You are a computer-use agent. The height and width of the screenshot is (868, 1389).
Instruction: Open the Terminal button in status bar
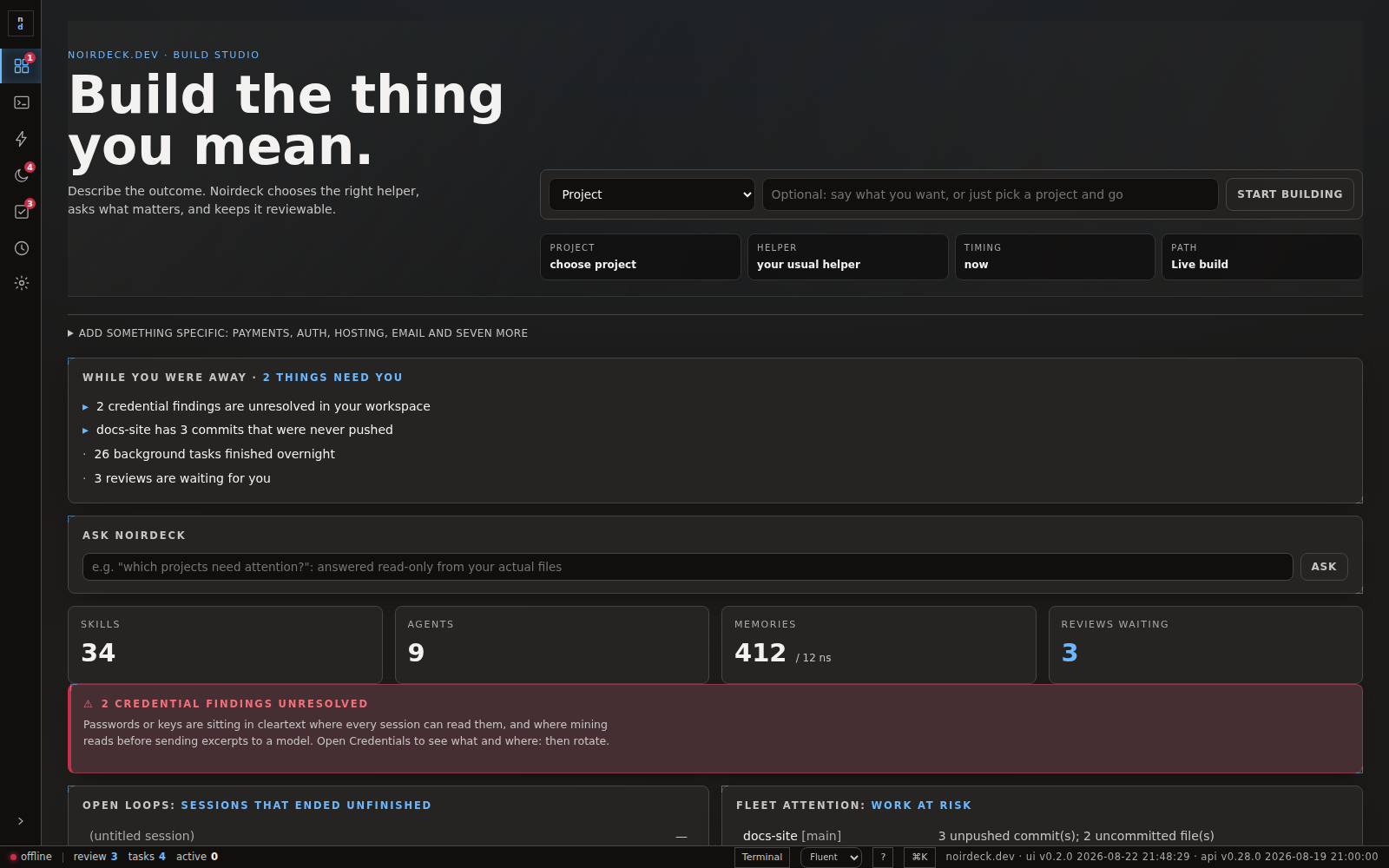pos(762,858)
